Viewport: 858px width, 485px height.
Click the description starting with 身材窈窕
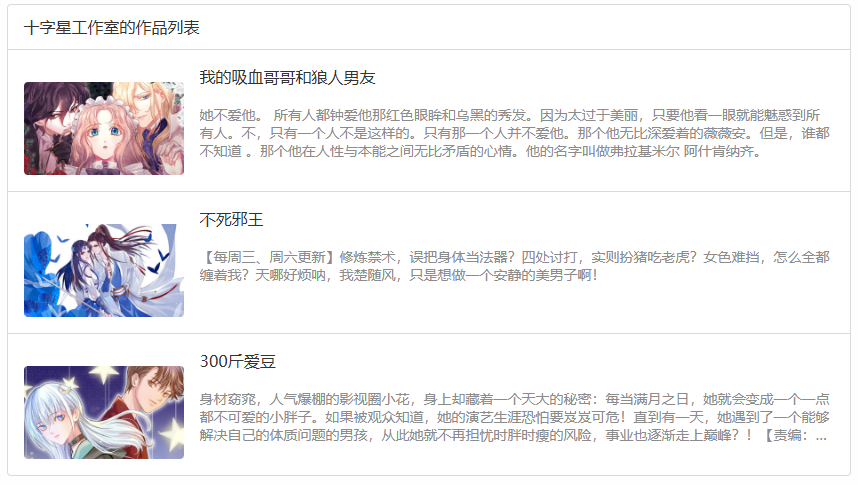pyautogui.click(x=514, y=417)
